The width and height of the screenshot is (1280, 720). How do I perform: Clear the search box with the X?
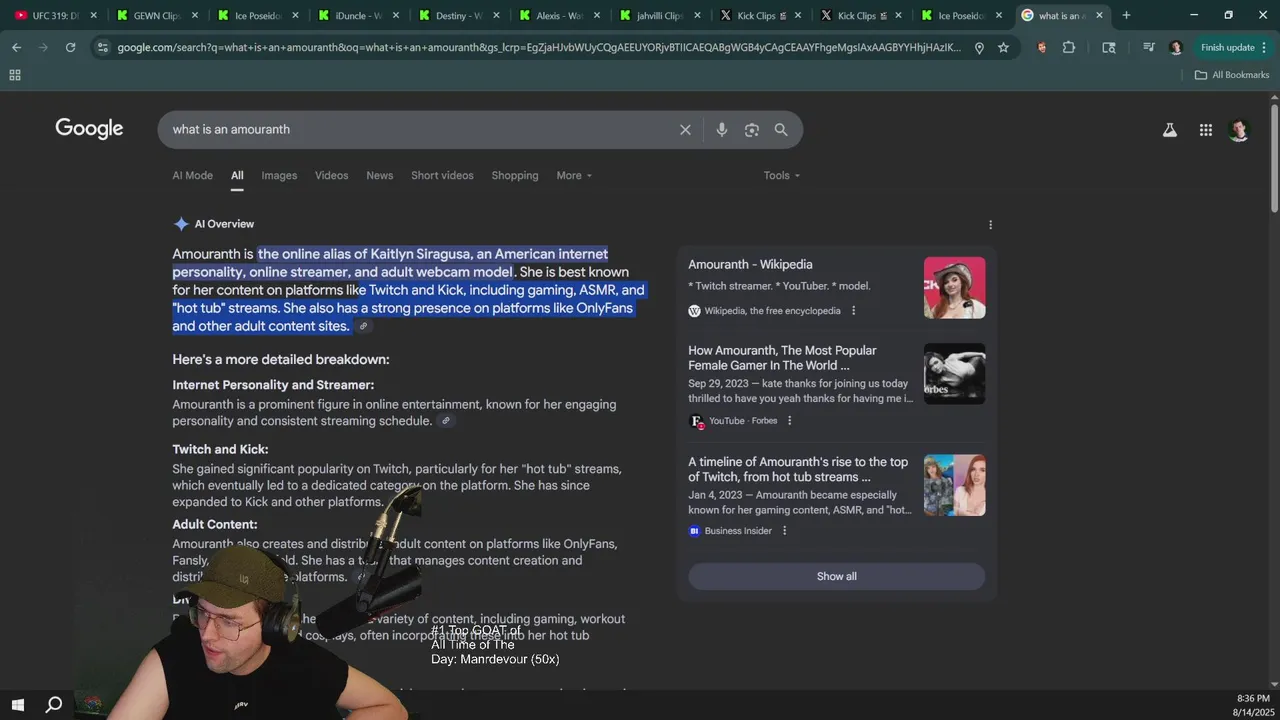(685, 130)
